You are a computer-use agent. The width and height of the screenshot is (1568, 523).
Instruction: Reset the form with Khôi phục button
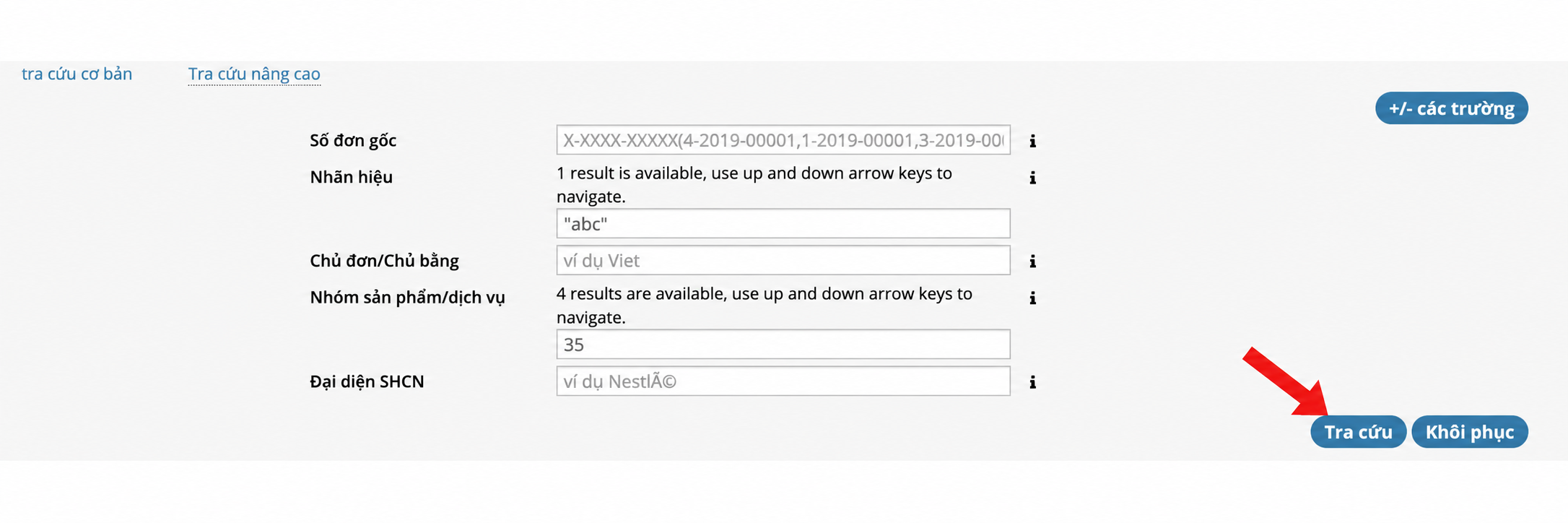[1469, 432]
